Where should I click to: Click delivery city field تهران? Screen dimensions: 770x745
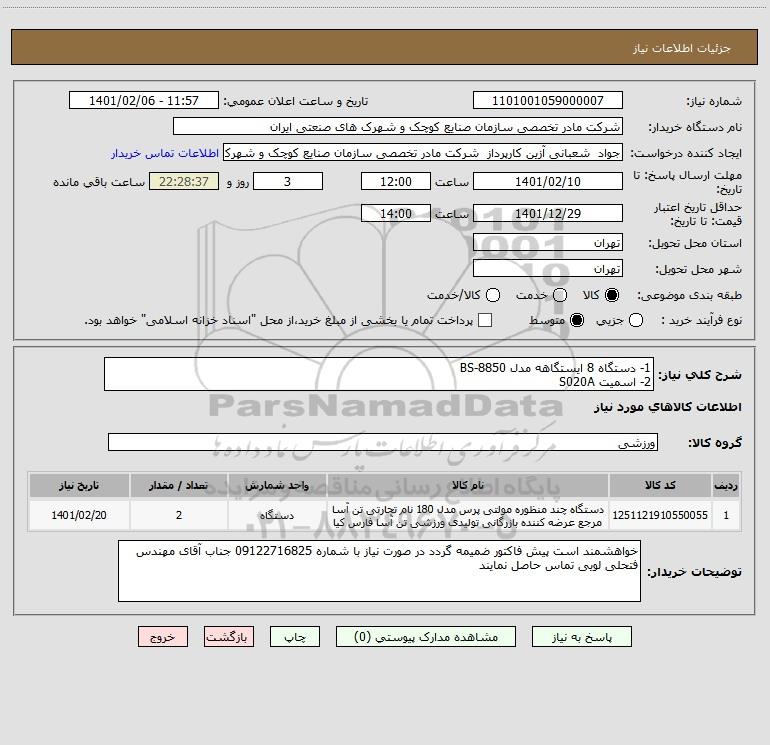point(548,269)
